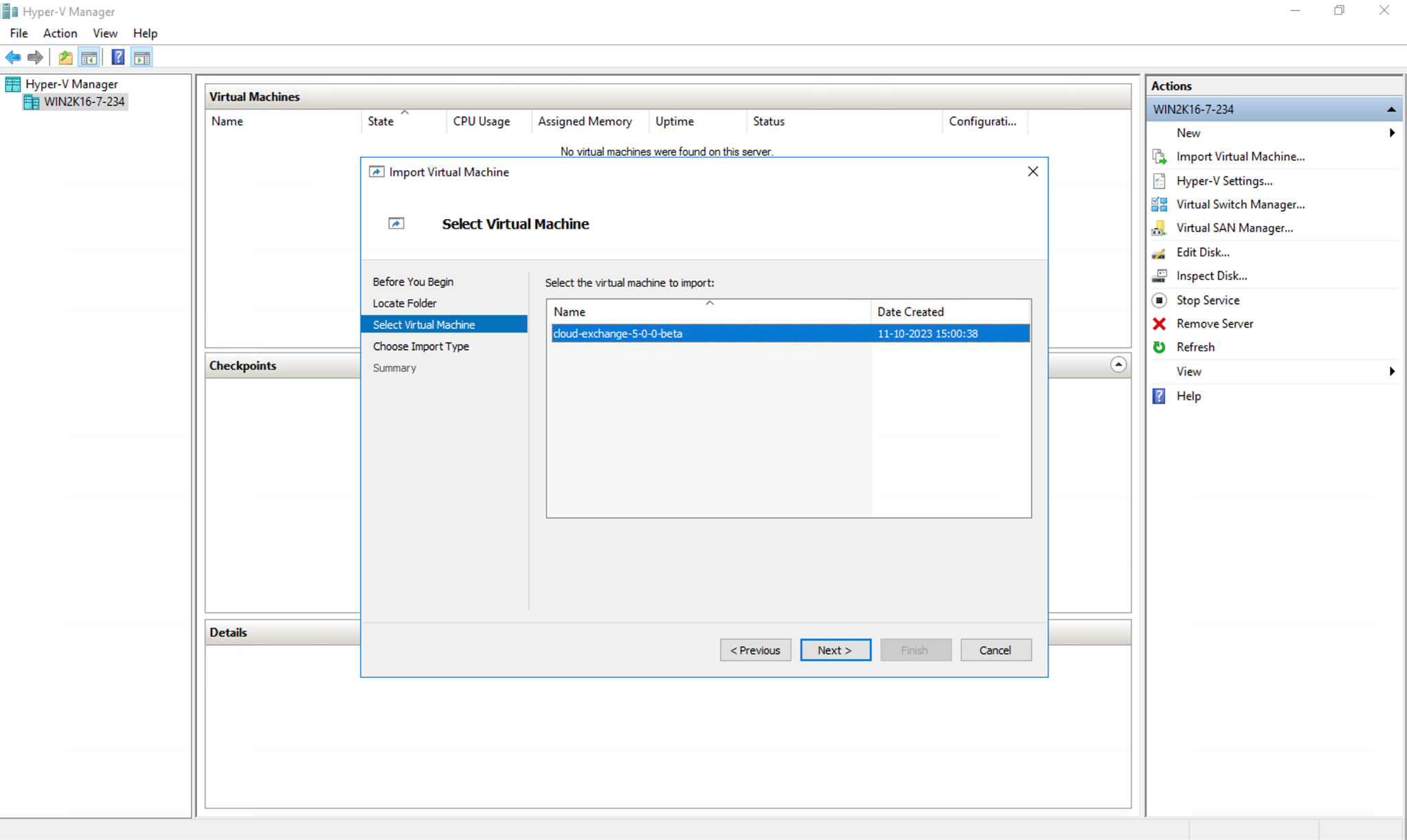This screenshot has width=1407, height=840.
Task: Click the Forward arrow toolbar icon
Action: point(35,58)
